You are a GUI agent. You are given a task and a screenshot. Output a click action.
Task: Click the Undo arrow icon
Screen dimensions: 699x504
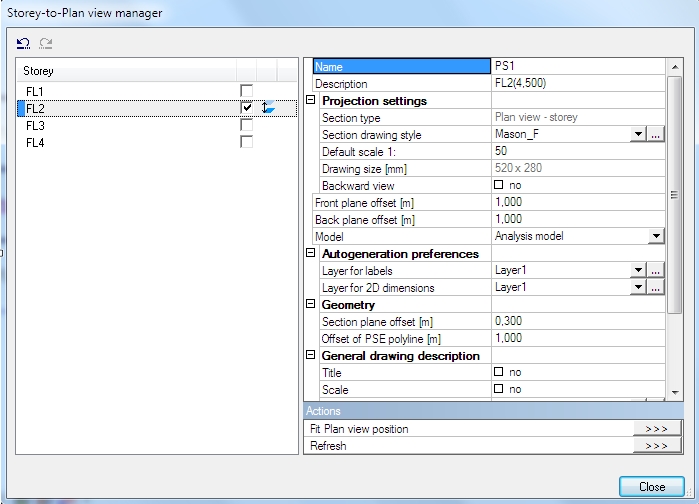(23, 43)
